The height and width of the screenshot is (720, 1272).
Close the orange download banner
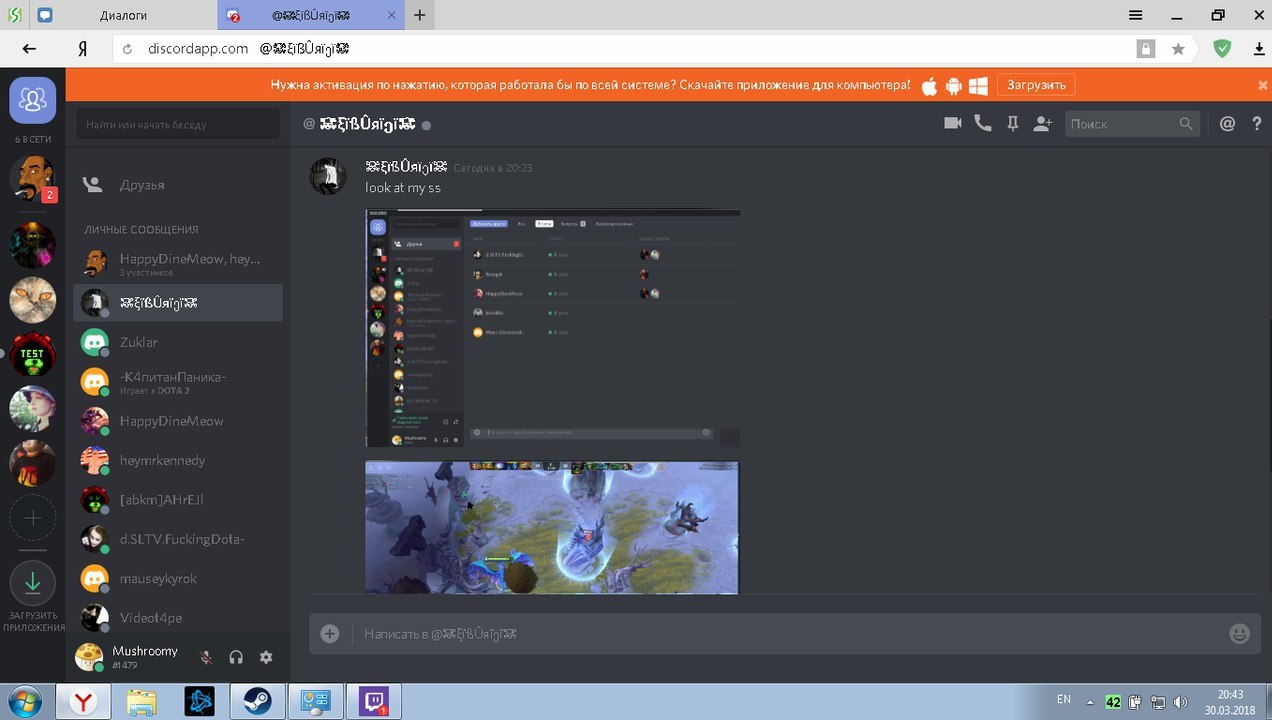1263,85
